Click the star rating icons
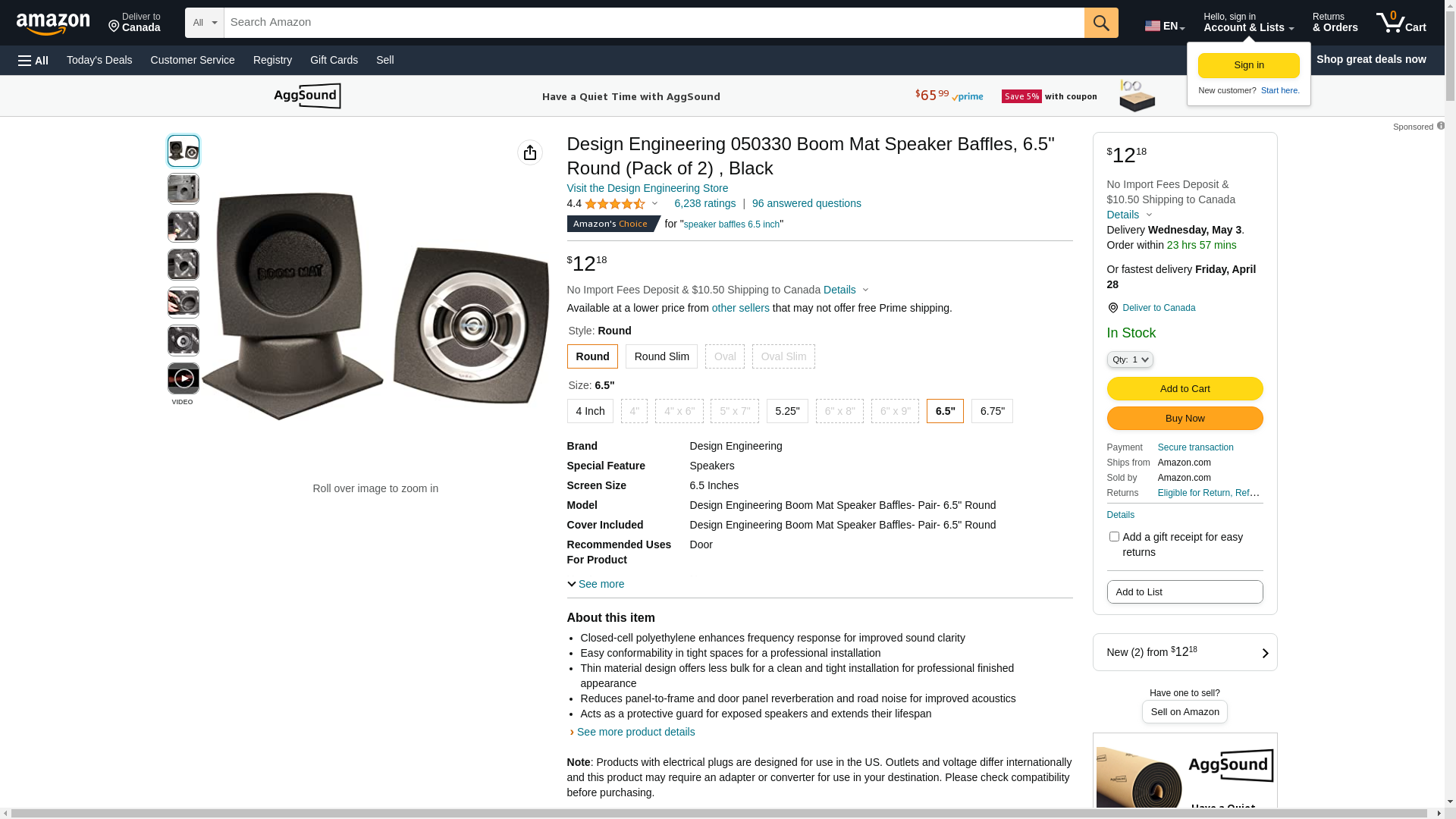 tap(615, 204)
